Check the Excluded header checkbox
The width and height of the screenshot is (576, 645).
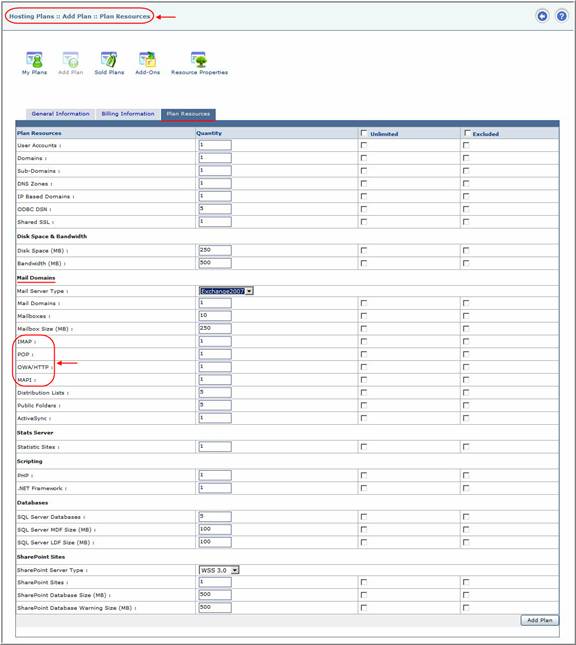pos(467,133)
